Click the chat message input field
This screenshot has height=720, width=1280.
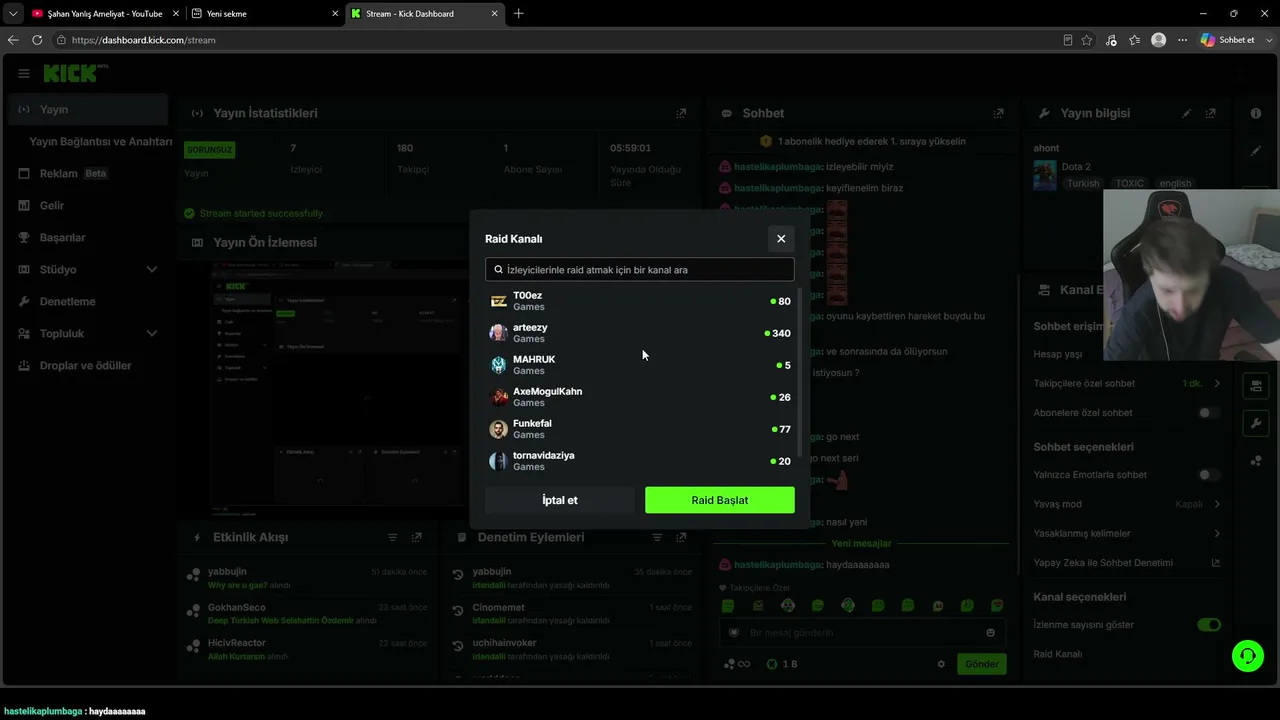coord(861,633)
